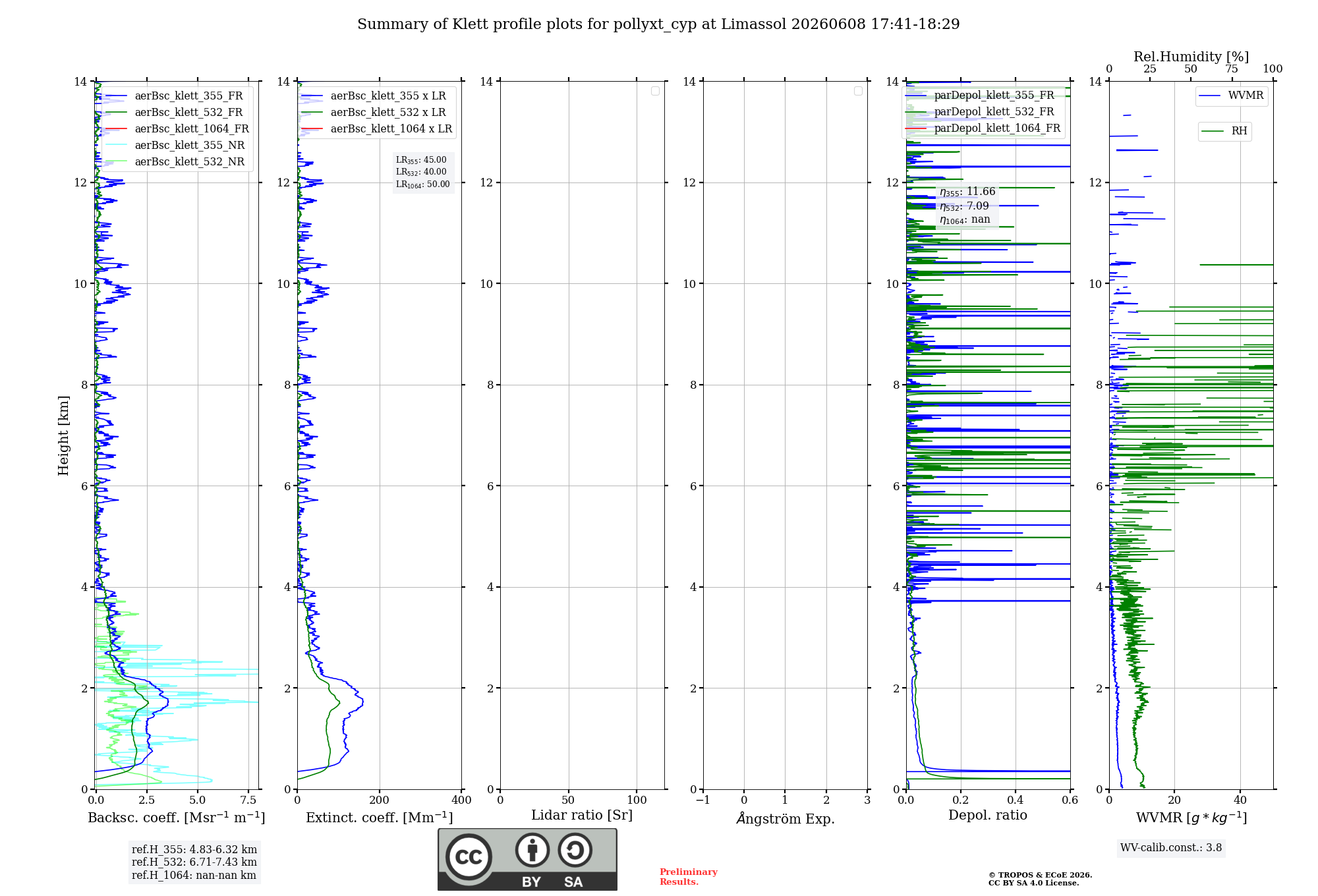Click the empty legend box in Ångström Exp. panel
Viewport: 1318px width, 896px height.
858,91
